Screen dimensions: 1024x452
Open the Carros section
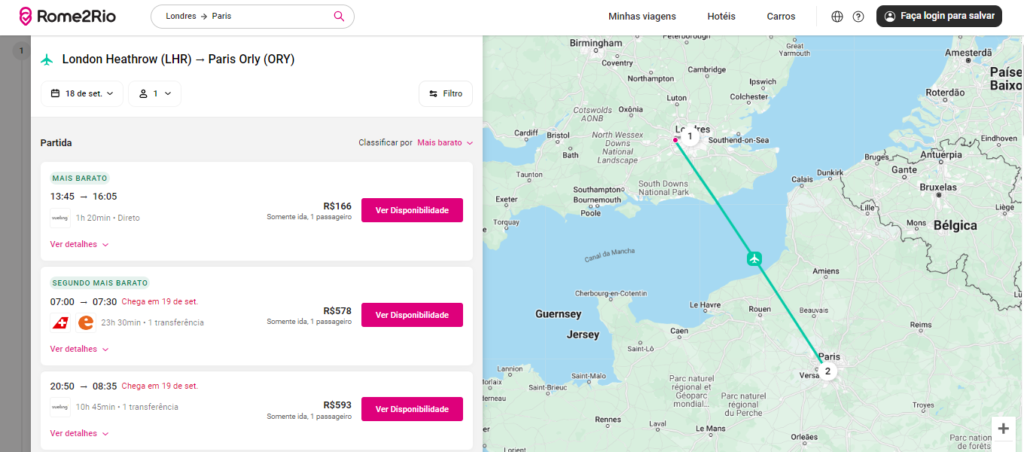pyautogui.click(x=781, y=16)
